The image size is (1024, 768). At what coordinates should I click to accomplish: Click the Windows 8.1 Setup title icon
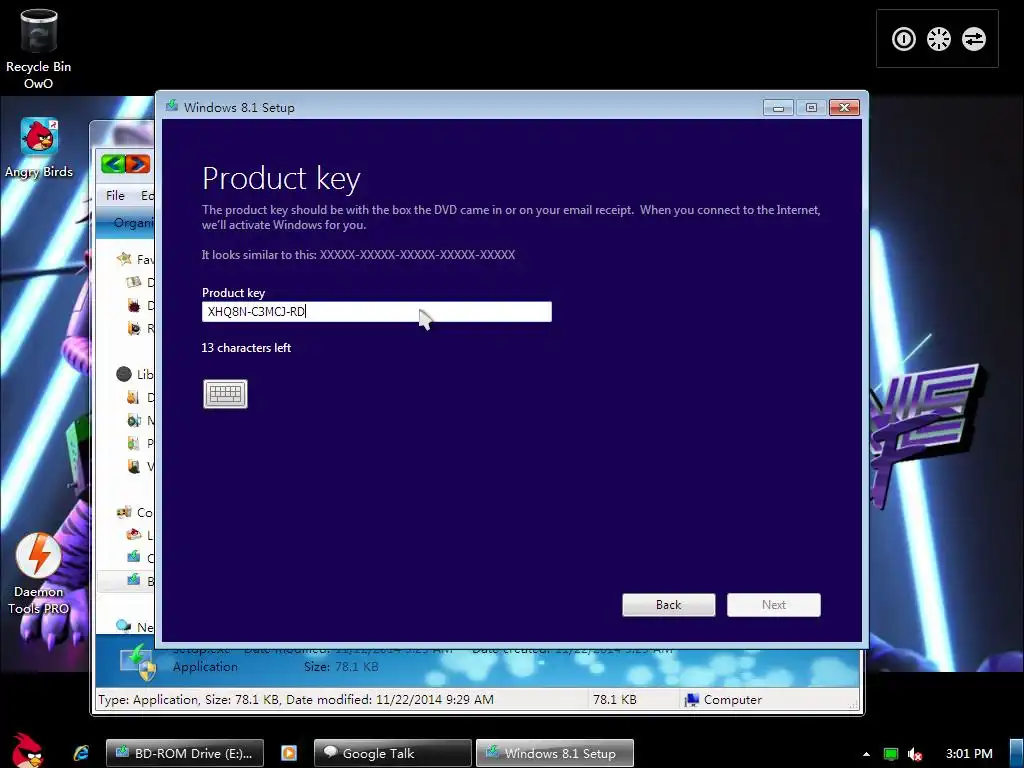(x=172, y=106)
